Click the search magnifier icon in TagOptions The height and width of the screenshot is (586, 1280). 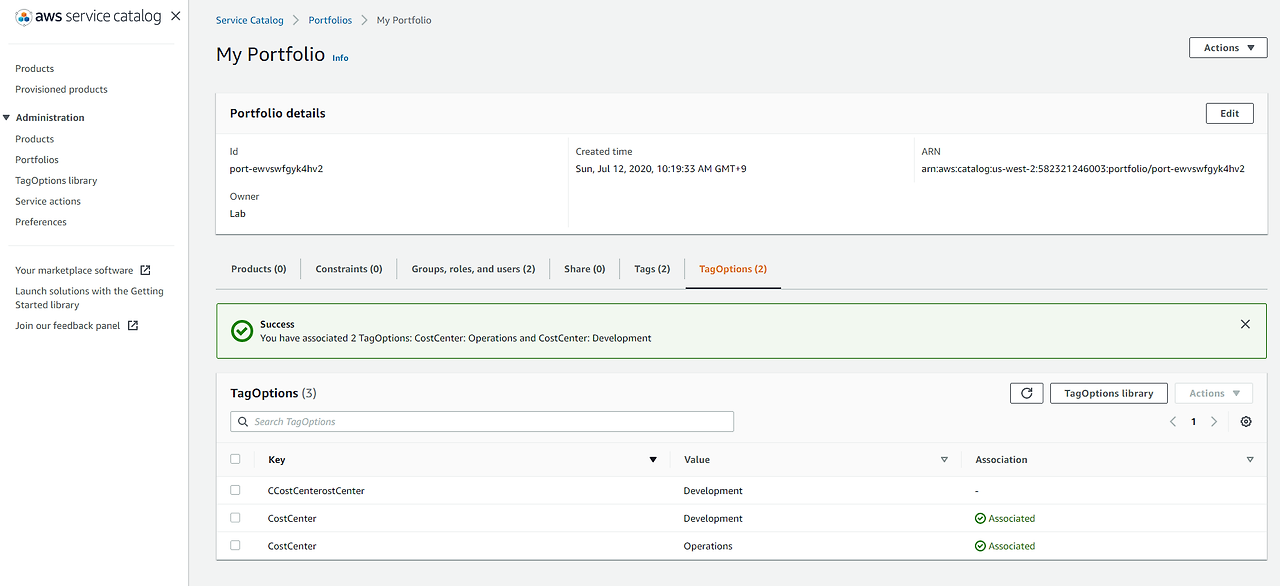pos(243,422)
